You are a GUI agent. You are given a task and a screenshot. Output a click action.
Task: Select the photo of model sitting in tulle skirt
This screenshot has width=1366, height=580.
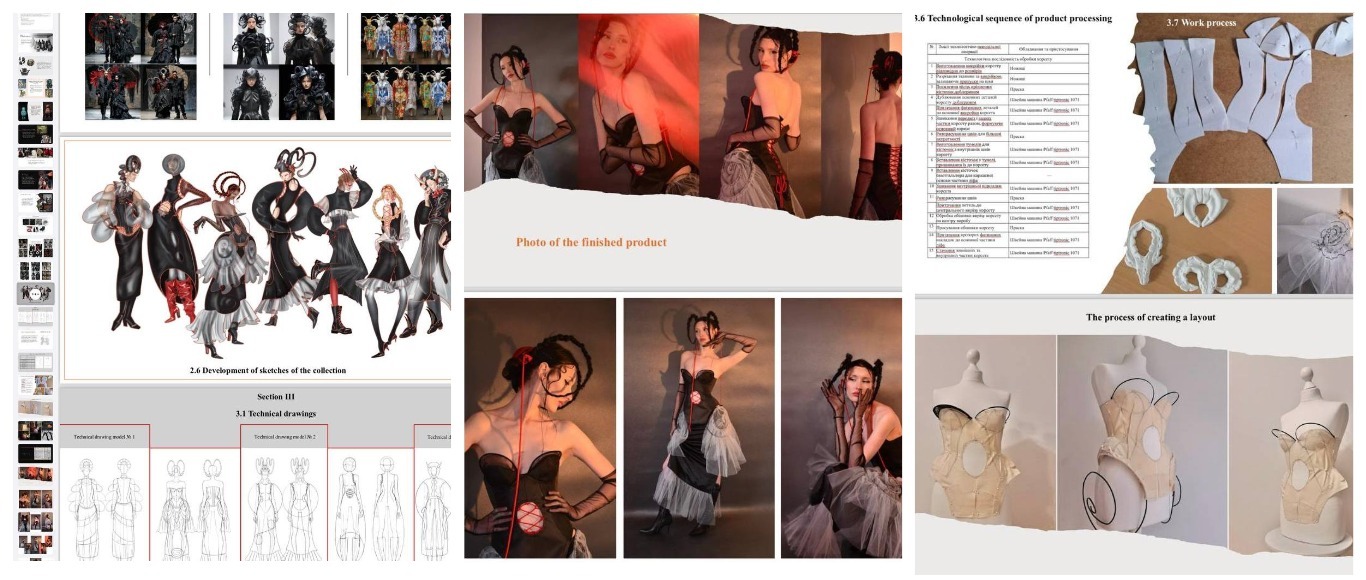point(842,427)
